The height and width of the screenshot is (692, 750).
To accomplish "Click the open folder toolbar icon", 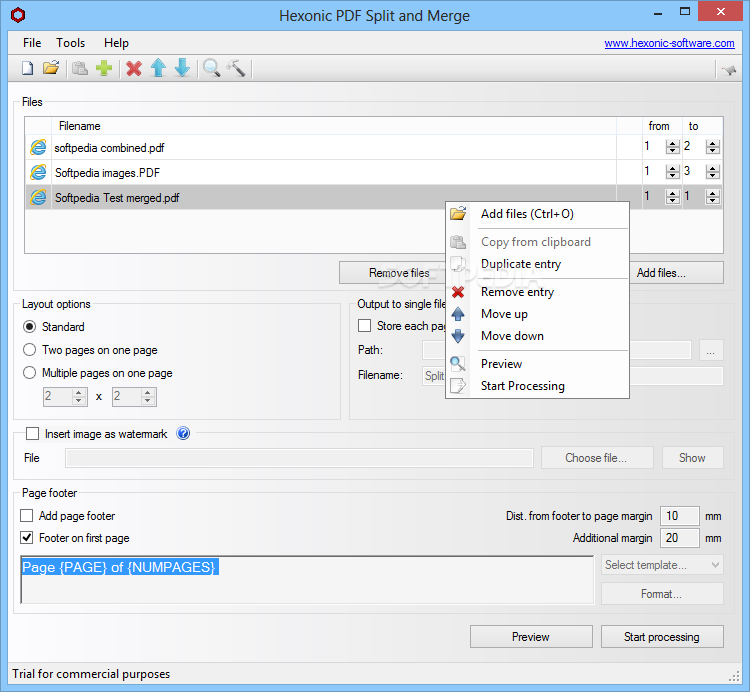I will click(x=51, y=68).
